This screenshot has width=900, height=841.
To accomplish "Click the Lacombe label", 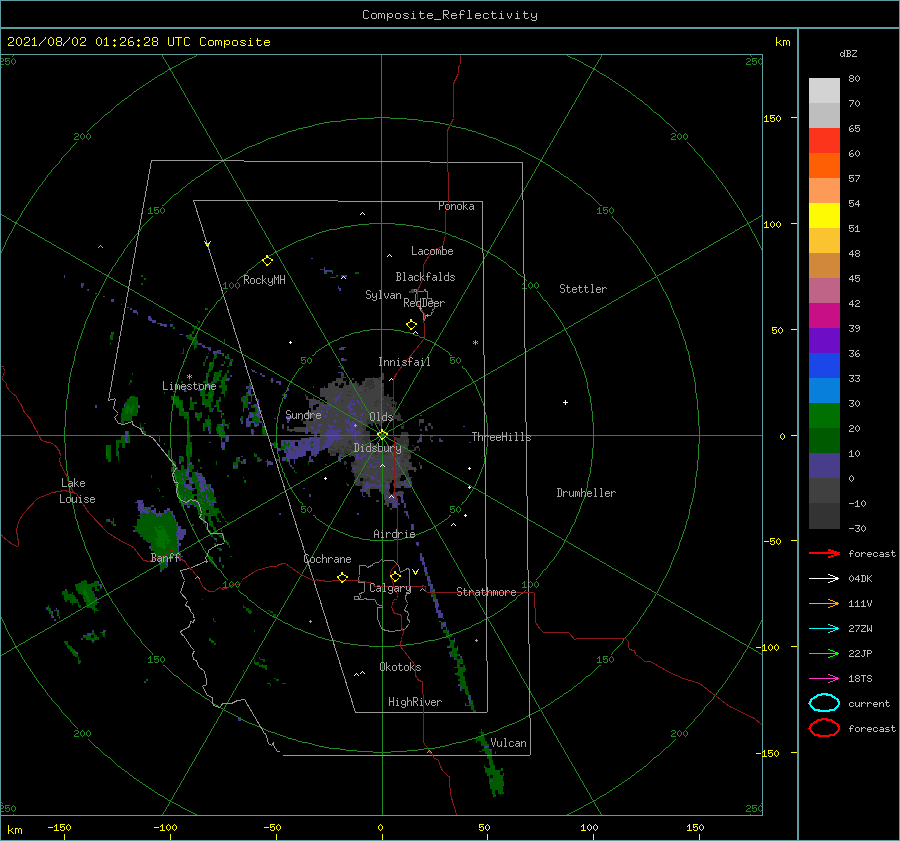I will (432, 251).
